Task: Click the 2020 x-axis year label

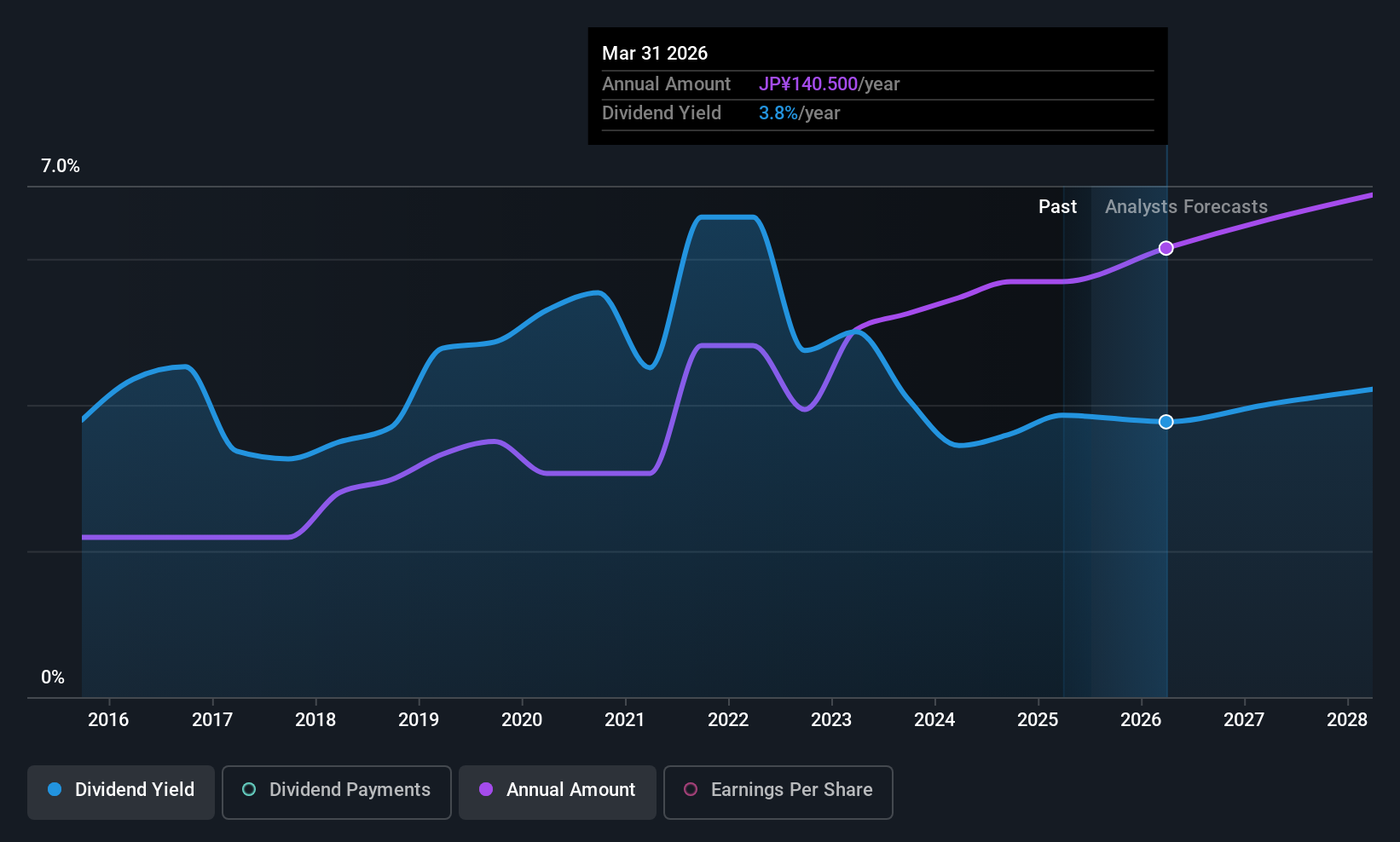Action: pos(522,719)
